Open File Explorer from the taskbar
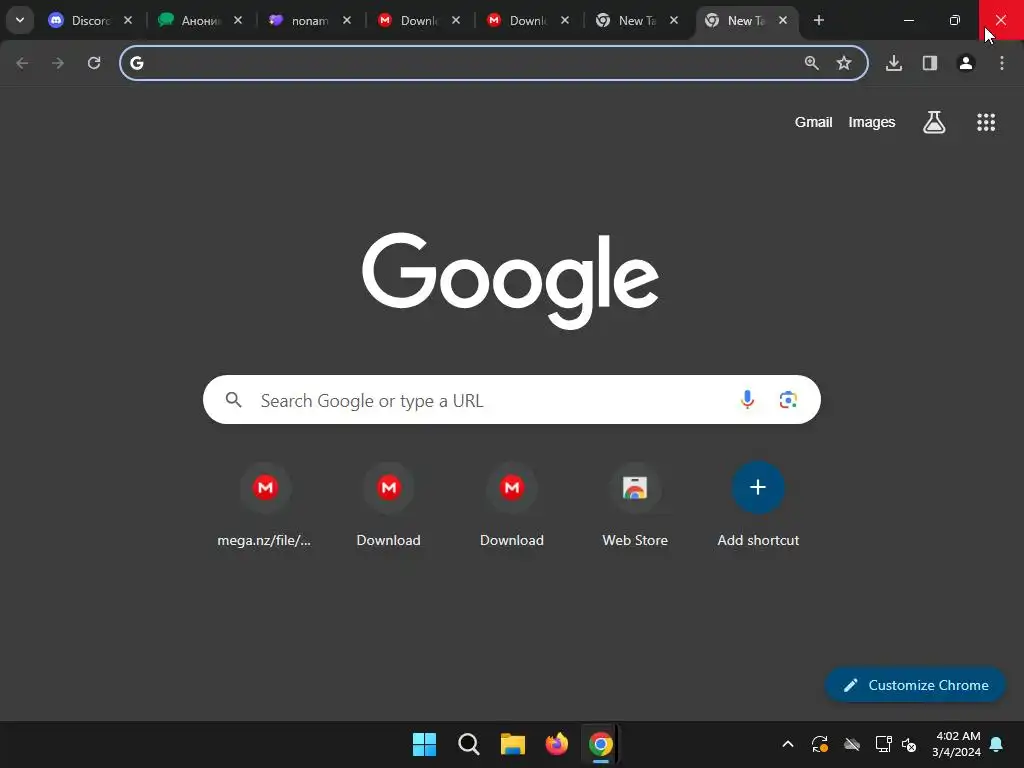The image size is (1024, 768). [513, 744]
